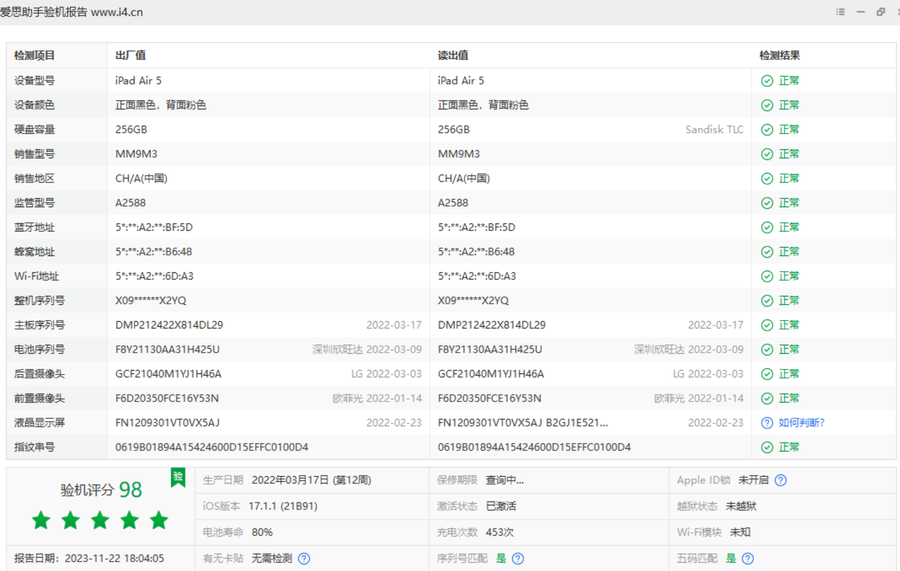Click the check icon in 设备颜色 row

tap(767, 105)
